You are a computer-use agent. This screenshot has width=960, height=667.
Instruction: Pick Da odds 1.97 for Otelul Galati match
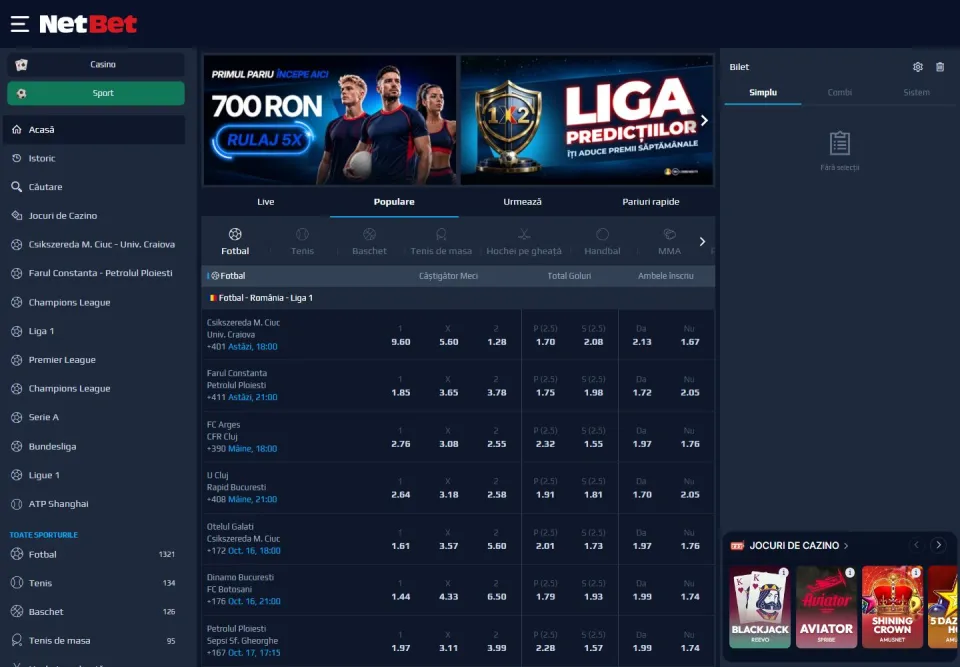pyautogui.click(x=642, y=540)
